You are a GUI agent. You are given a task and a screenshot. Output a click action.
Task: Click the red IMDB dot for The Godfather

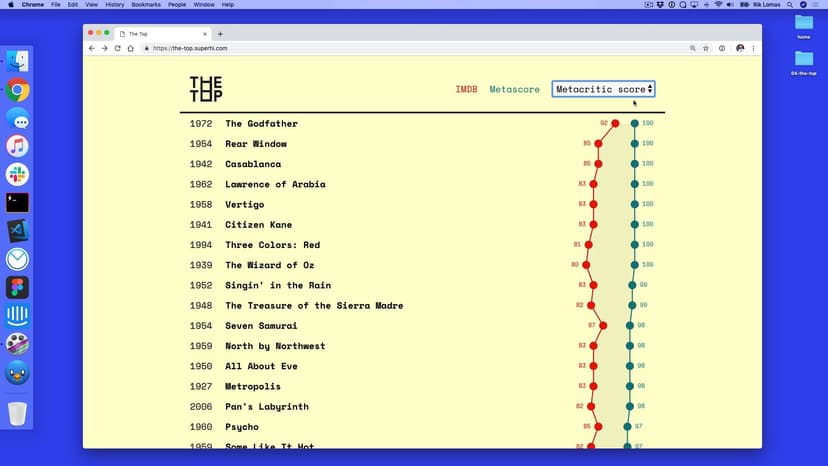(x=615, y=123)
